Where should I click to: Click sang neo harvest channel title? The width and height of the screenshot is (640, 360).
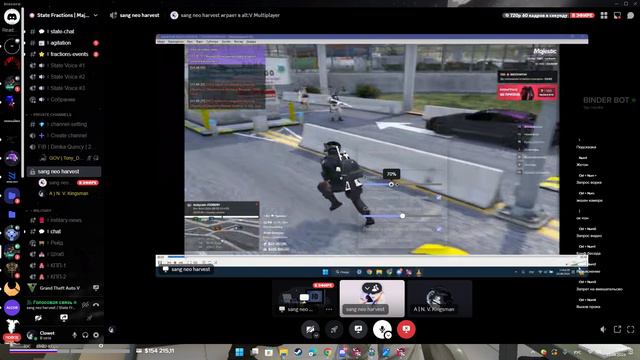coord(139,16)
